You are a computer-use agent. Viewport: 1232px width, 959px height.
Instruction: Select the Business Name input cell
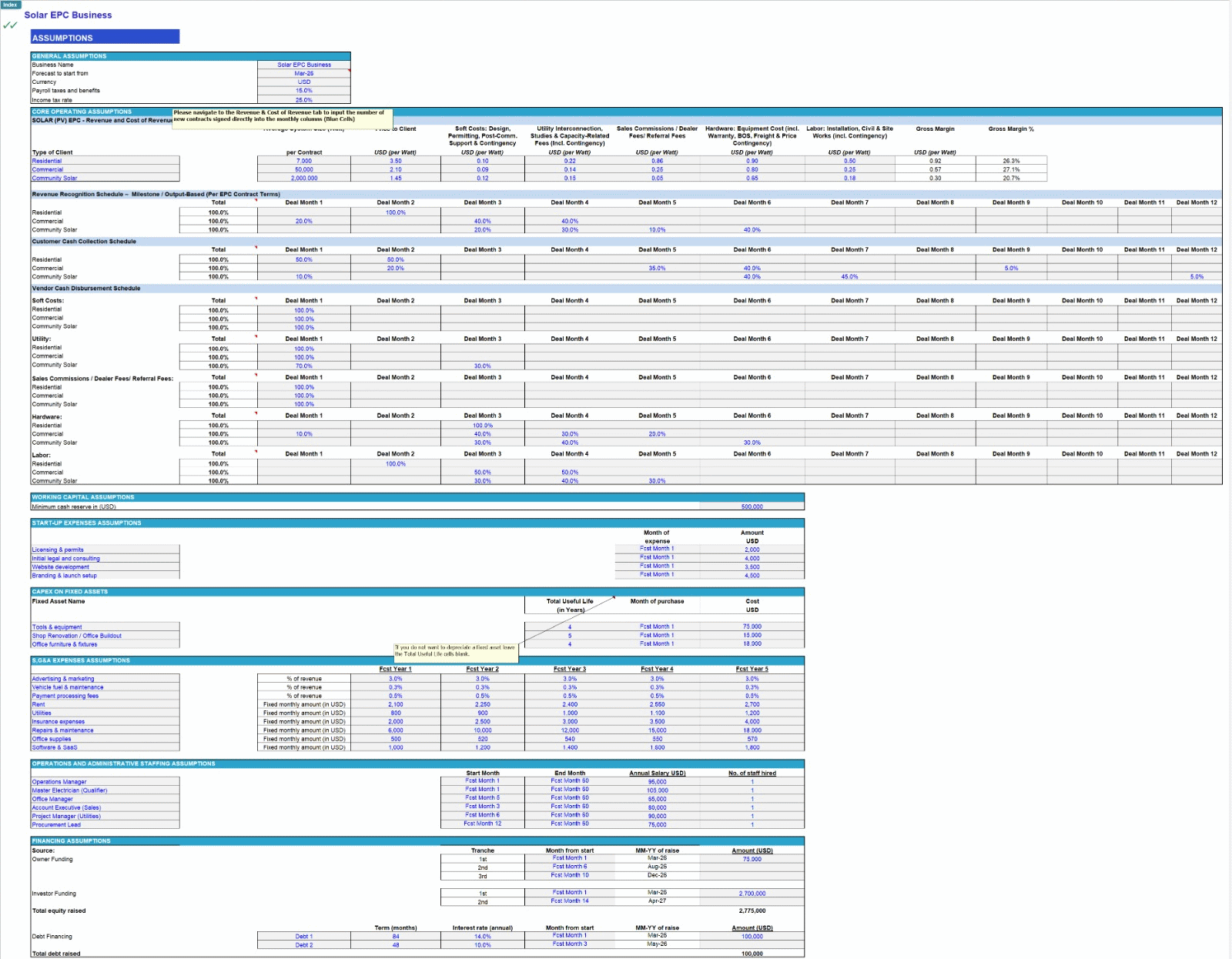point(303,65)
